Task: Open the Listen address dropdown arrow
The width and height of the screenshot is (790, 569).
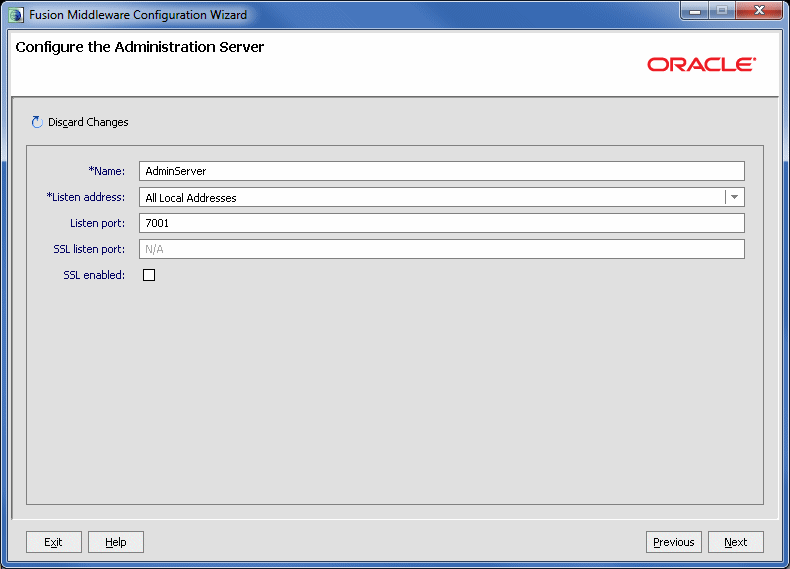Action: point(734,197)
